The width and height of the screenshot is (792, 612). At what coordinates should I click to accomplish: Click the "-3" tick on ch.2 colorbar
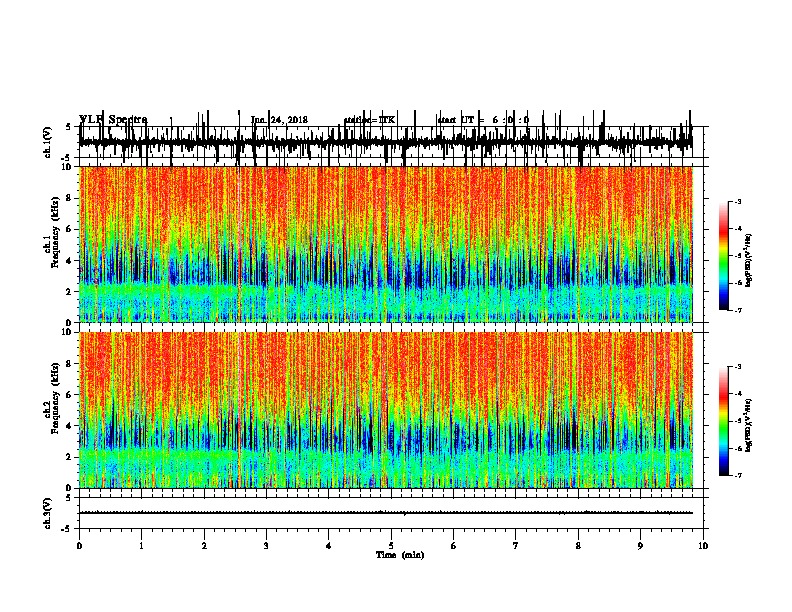[737, 367]
